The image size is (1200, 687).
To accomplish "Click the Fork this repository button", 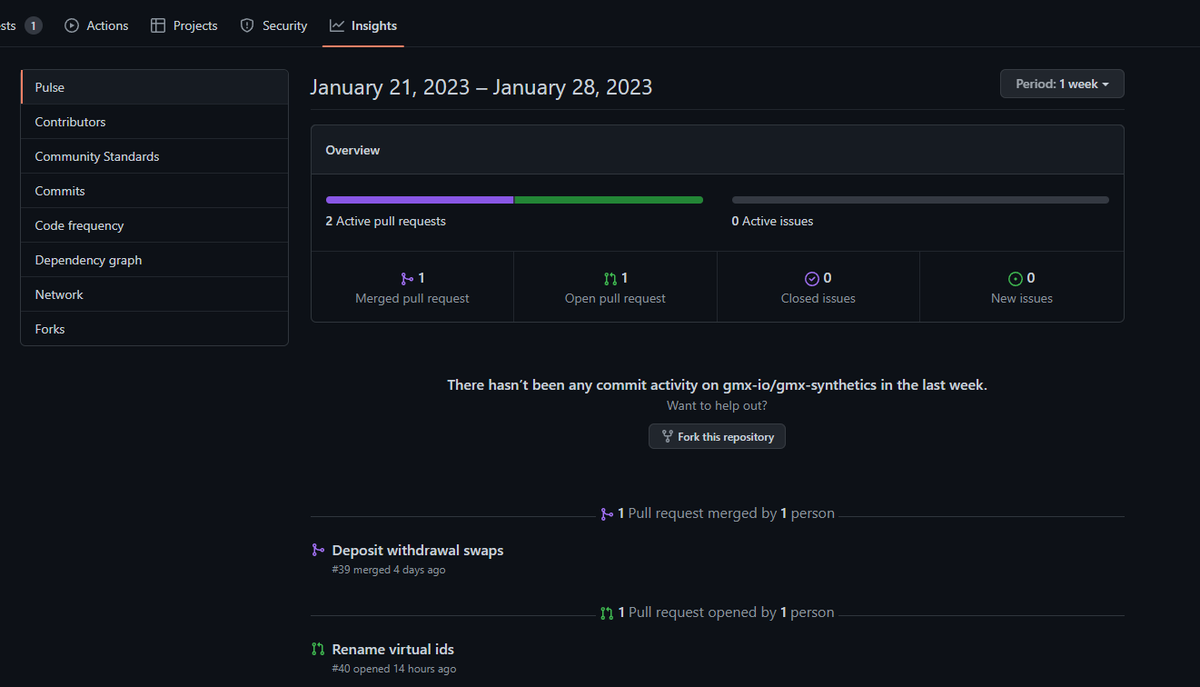I will point(716,436).
